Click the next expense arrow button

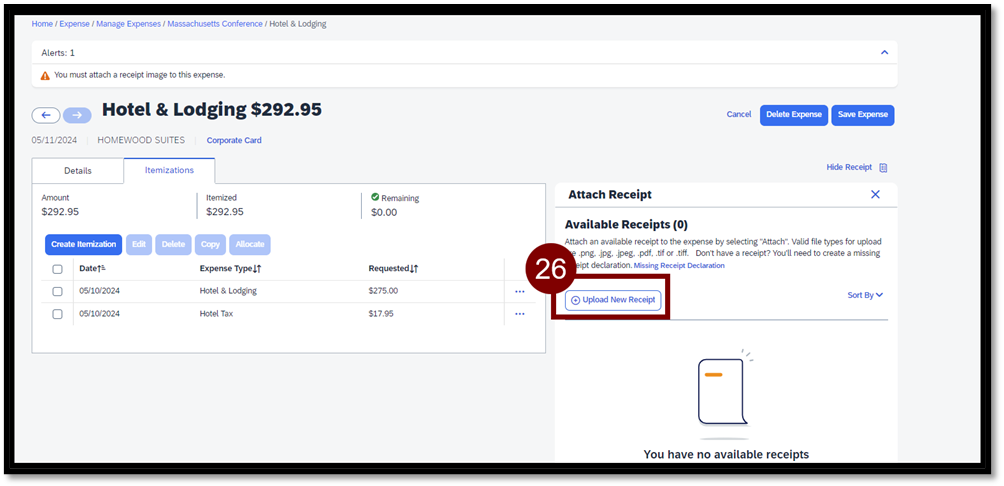point(77,115)
